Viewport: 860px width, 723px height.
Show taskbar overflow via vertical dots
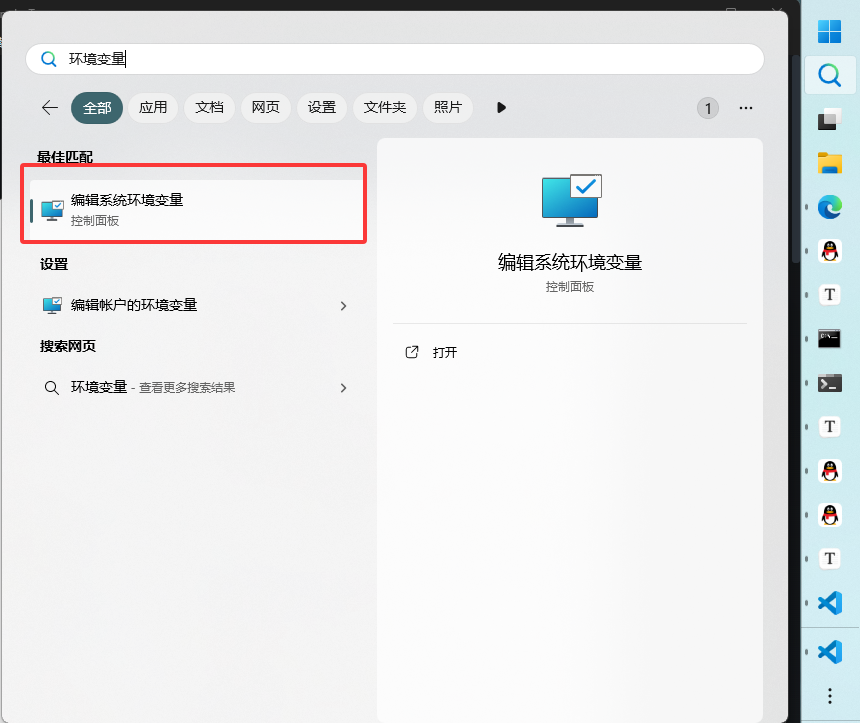coord(829,695)
